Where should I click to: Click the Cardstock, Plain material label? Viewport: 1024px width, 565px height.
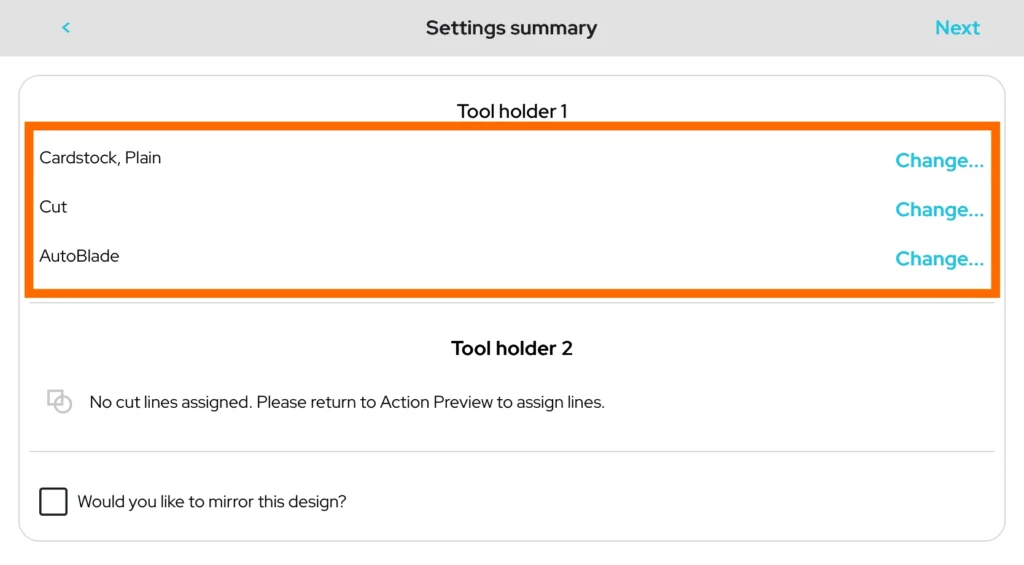100,157
